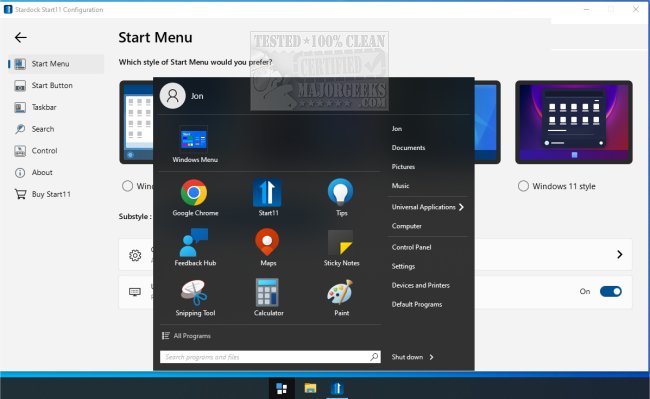Select the partially hidden Win style radio button

[127, 186]
